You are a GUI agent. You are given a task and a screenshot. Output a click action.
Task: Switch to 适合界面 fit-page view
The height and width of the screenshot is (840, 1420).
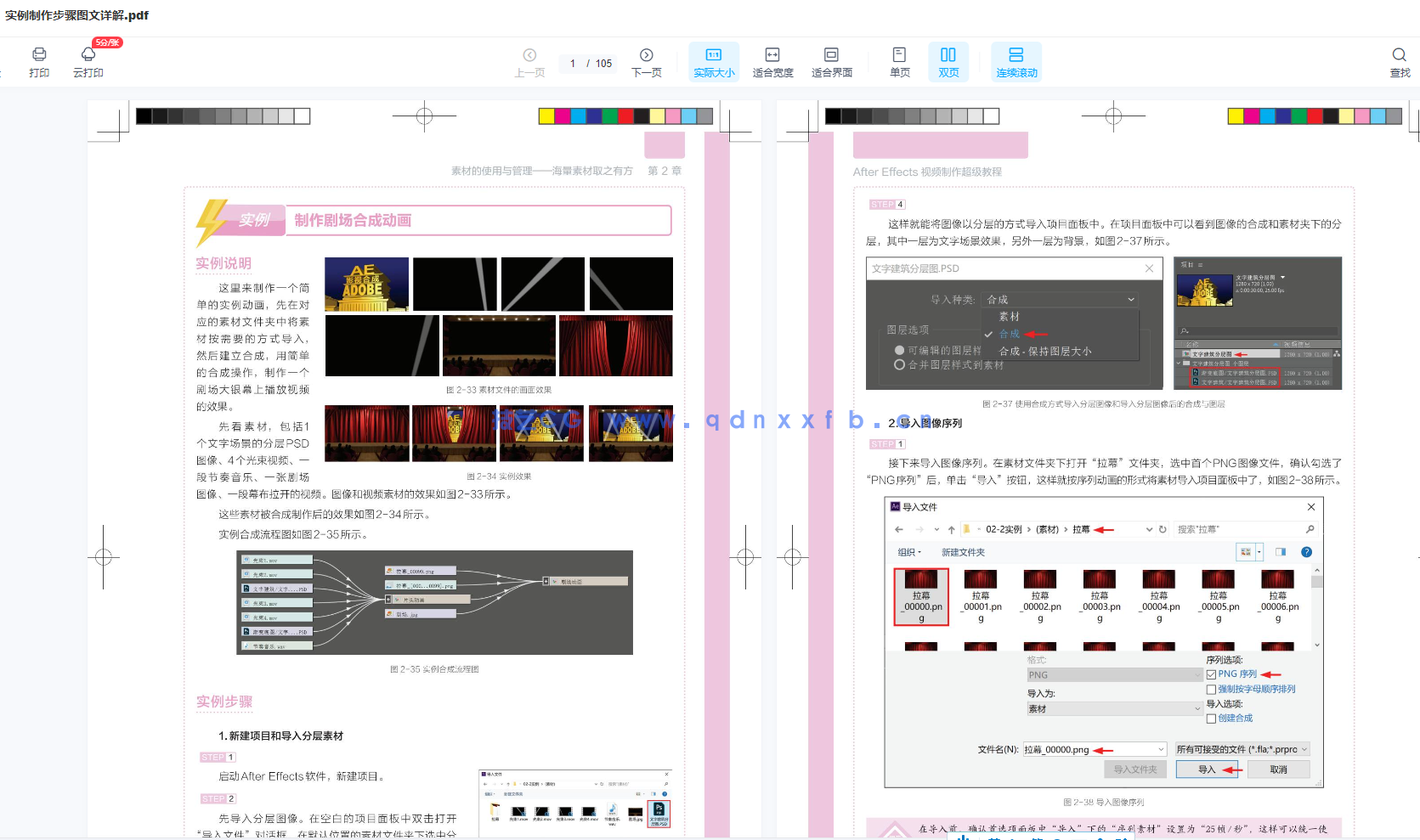tap(831, 61)
